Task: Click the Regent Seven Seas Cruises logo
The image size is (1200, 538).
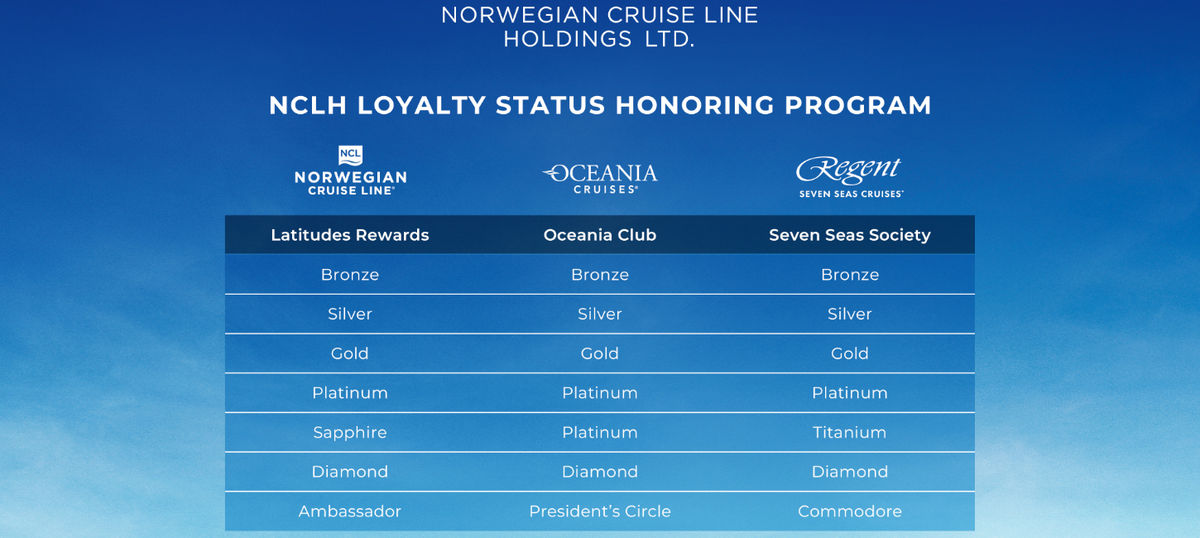Action: [x=850, y=177]
